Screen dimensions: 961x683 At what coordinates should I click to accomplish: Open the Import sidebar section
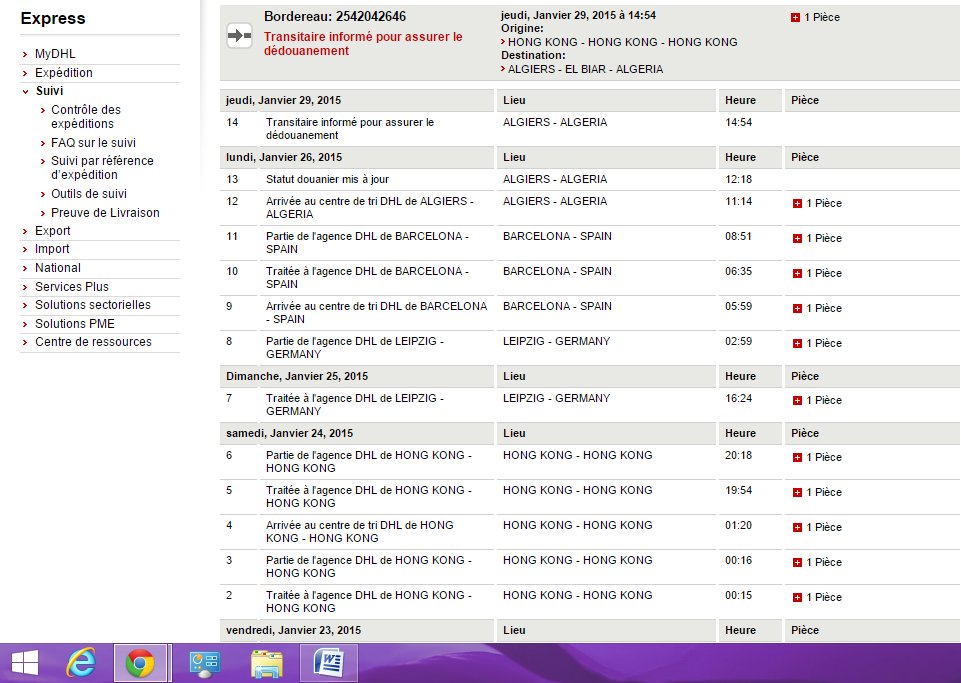(52, 249)
